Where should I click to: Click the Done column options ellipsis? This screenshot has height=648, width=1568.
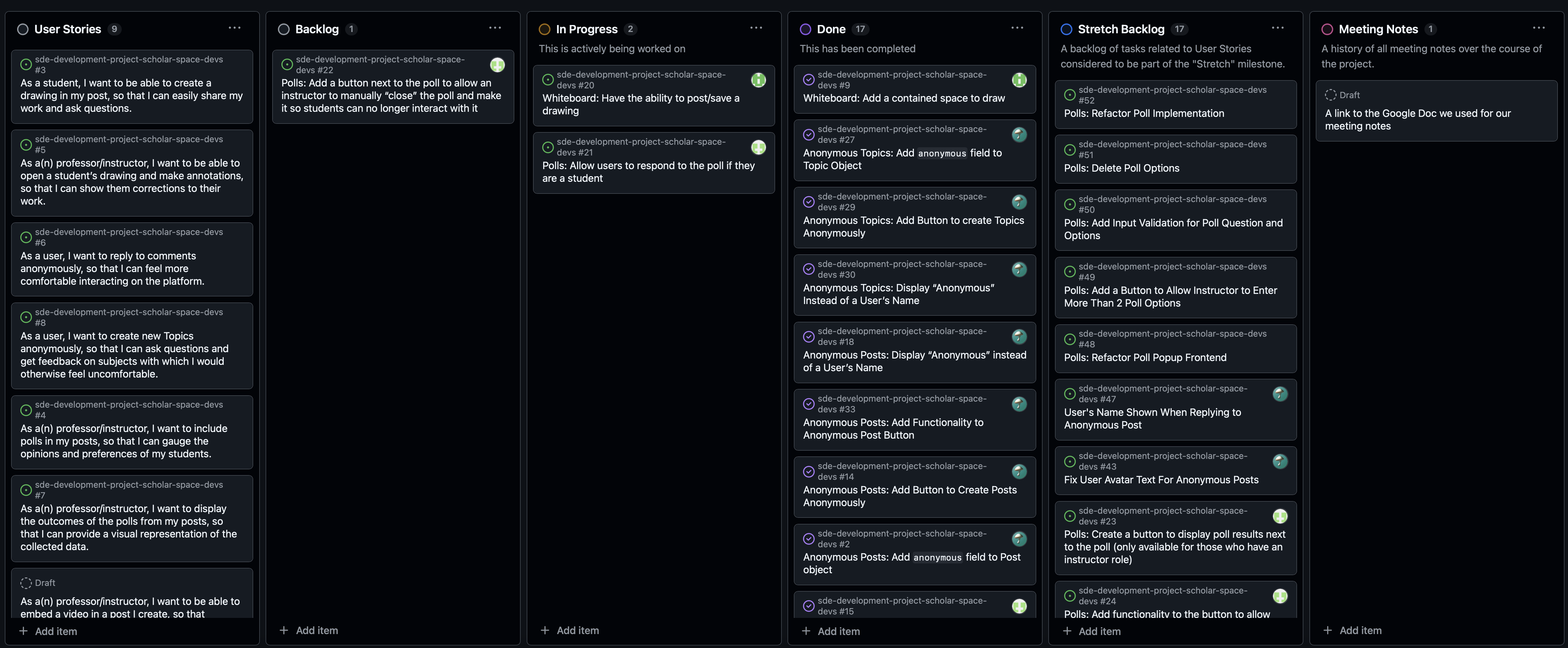point(1017,28)
